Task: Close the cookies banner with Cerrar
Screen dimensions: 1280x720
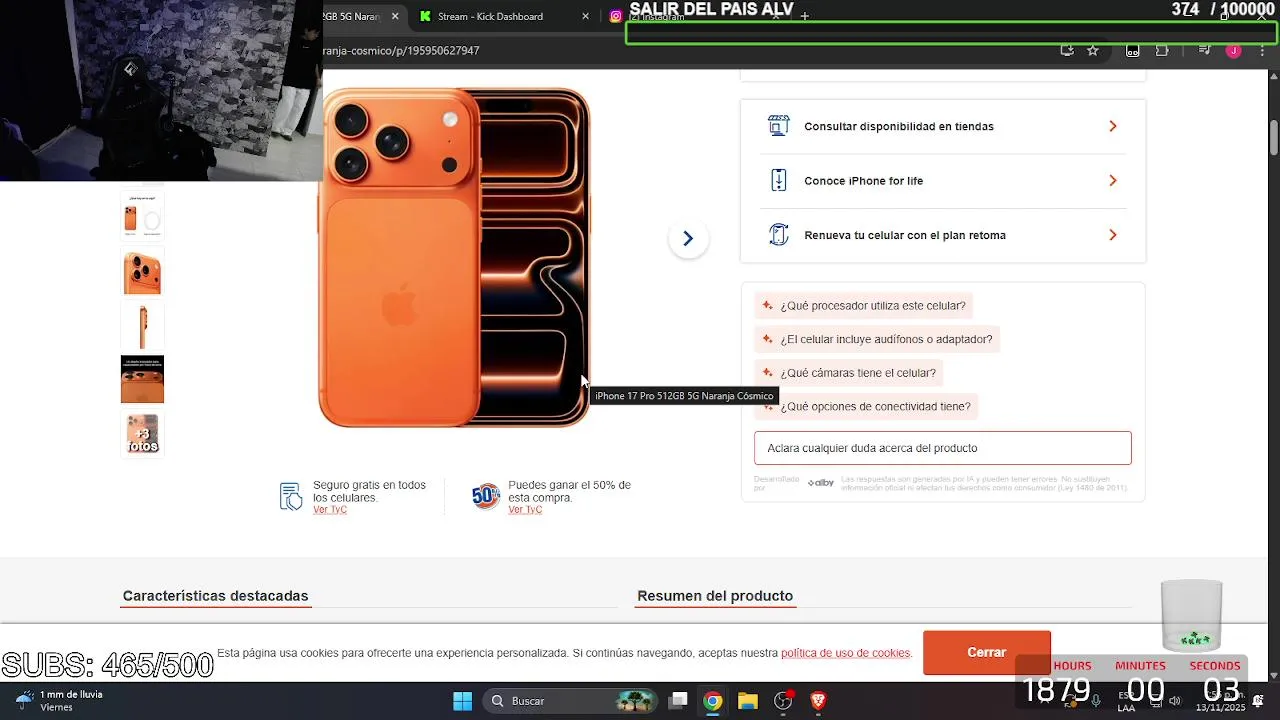Action: [986, 652]
